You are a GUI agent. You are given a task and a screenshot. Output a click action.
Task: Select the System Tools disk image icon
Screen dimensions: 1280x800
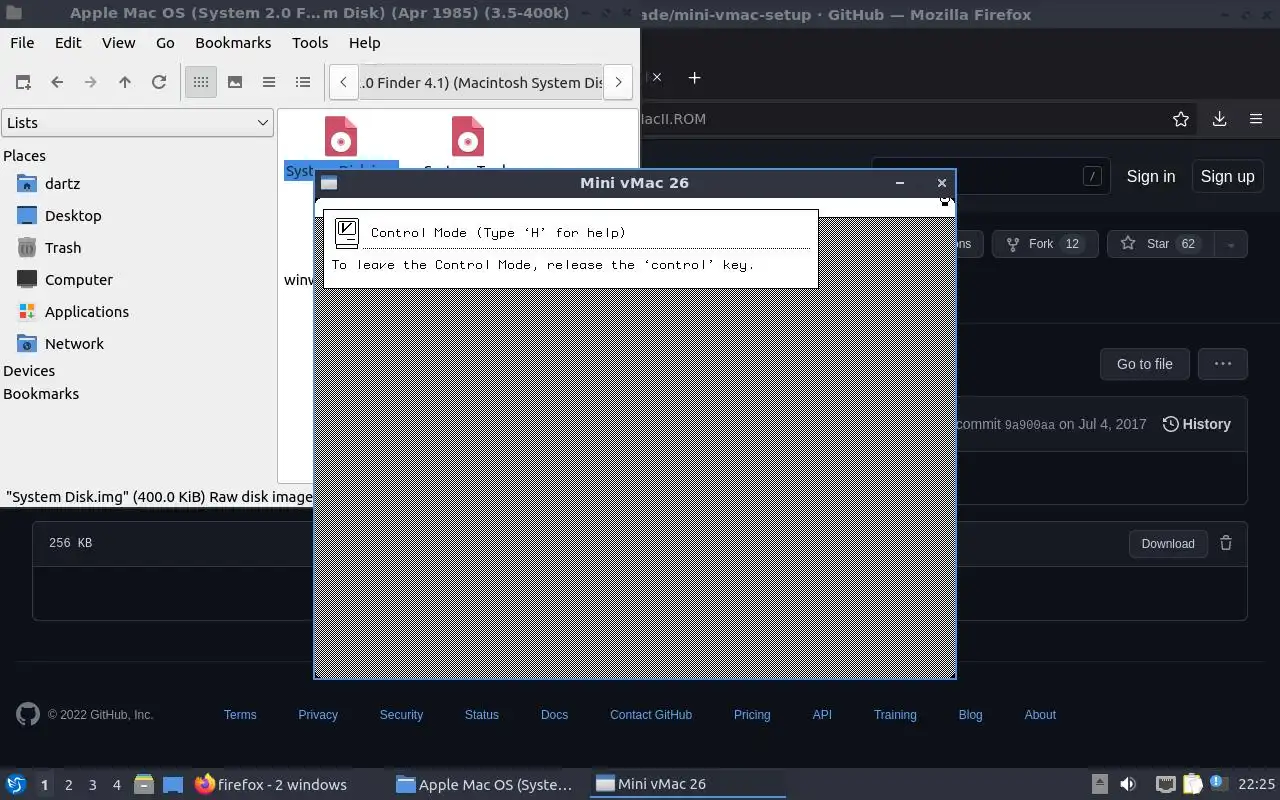pos(467,137)
